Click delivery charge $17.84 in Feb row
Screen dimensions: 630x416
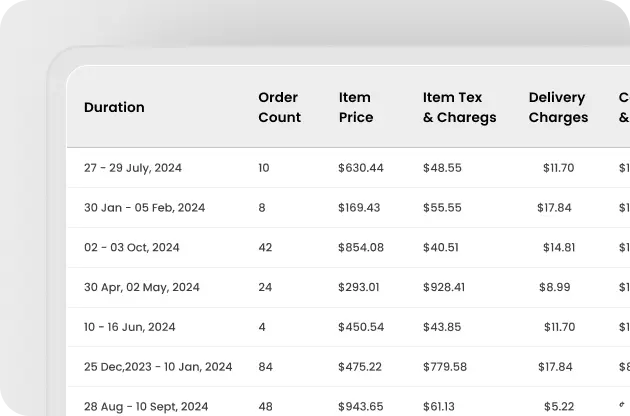554,207
